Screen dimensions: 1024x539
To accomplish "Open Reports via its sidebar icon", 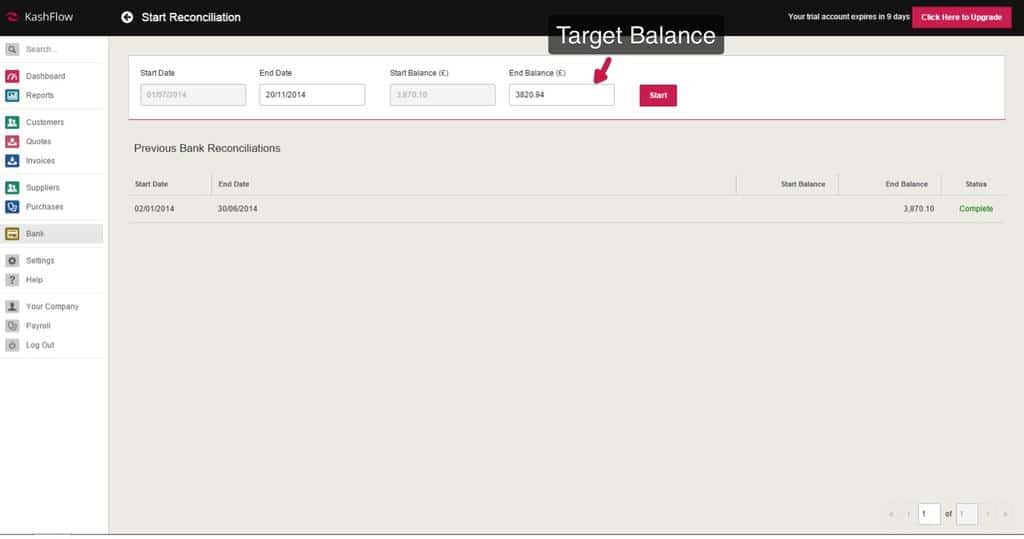I will pyautogui.click(x=12, y=96).
